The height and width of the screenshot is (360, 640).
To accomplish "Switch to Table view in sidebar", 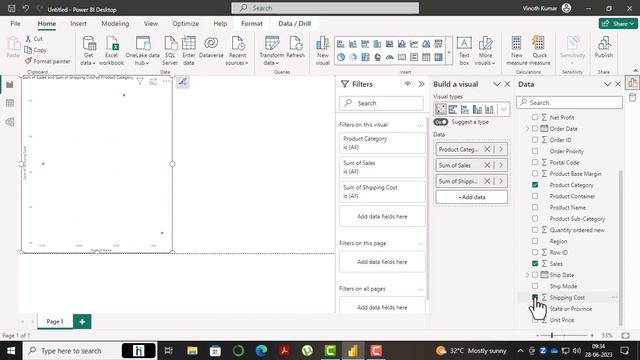I will 10,103.
